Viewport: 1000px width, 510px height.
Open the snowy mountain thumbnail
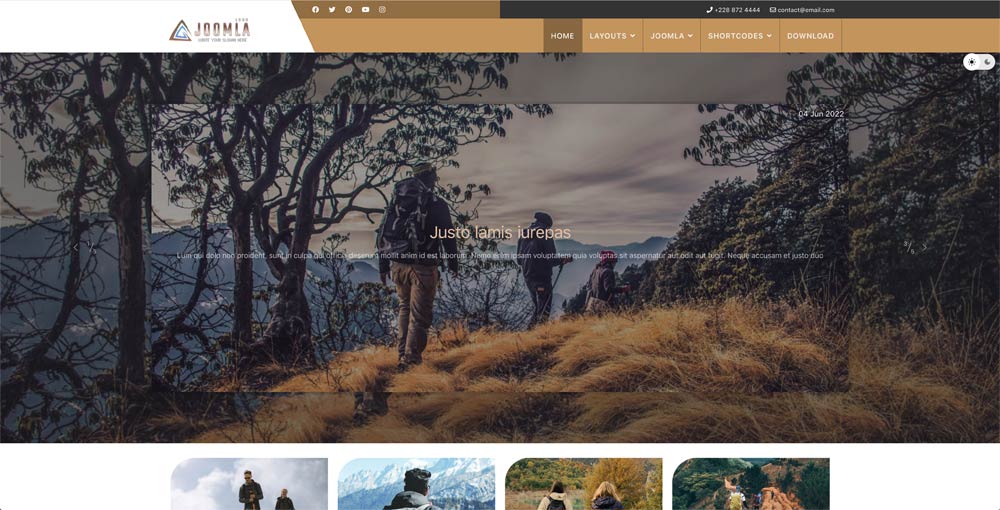coord(416,484)
